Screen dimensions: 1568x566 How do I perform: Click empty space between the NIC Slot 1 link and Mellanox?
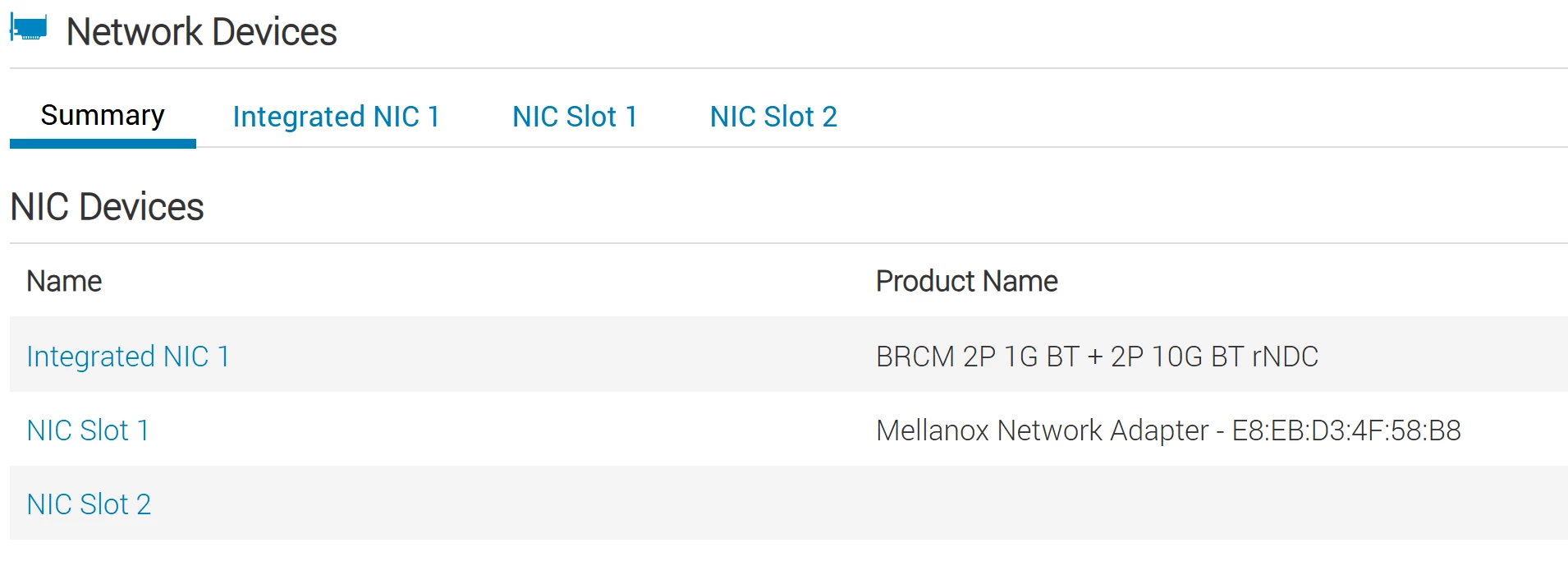509,430
